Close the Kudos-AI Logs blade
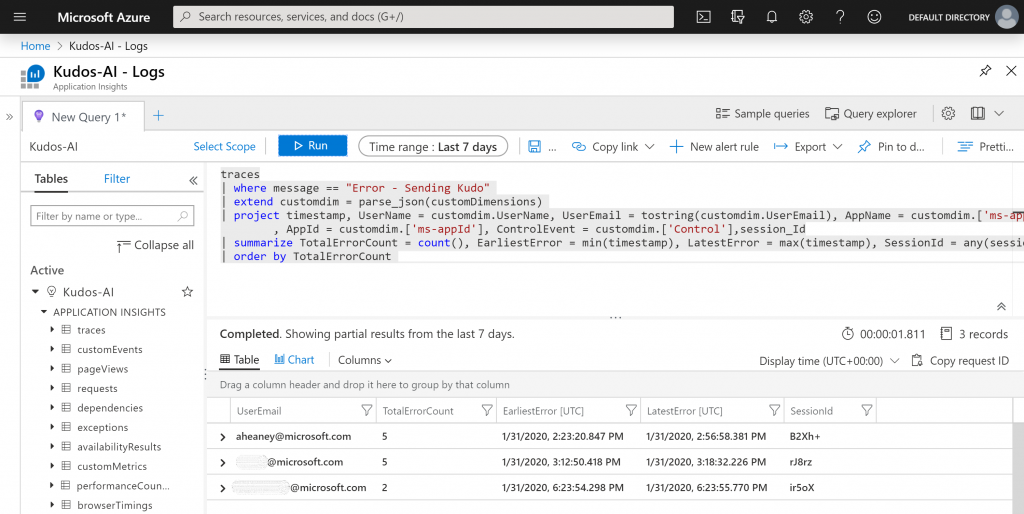 click(1011, 71)
